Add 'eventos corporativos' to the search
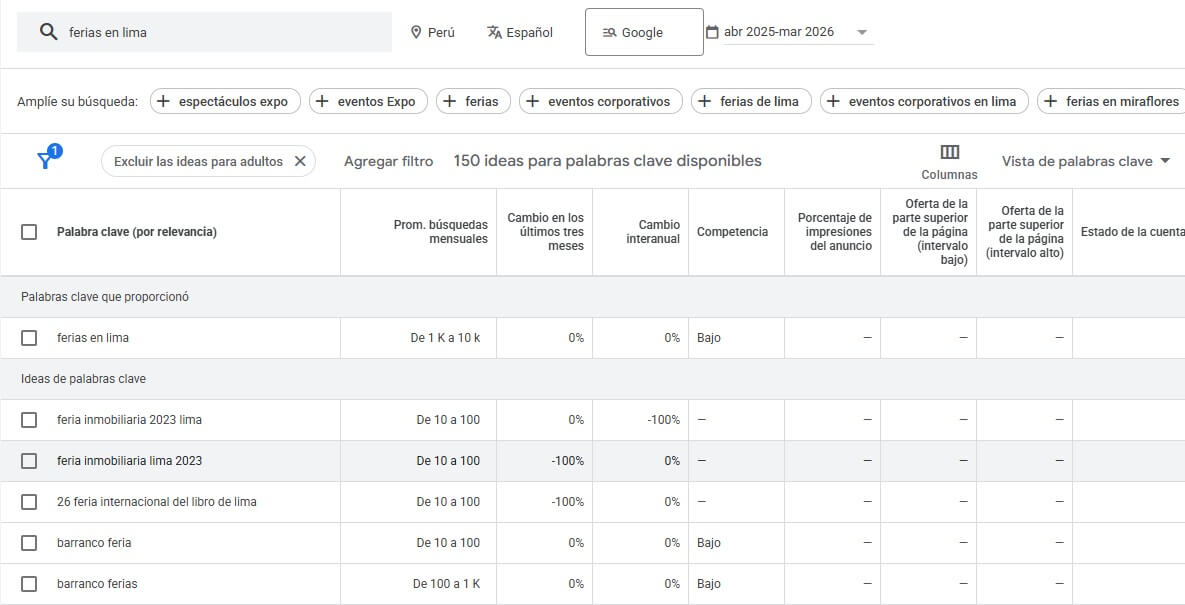Screen dimensions: 1185x605 point(600,101)
